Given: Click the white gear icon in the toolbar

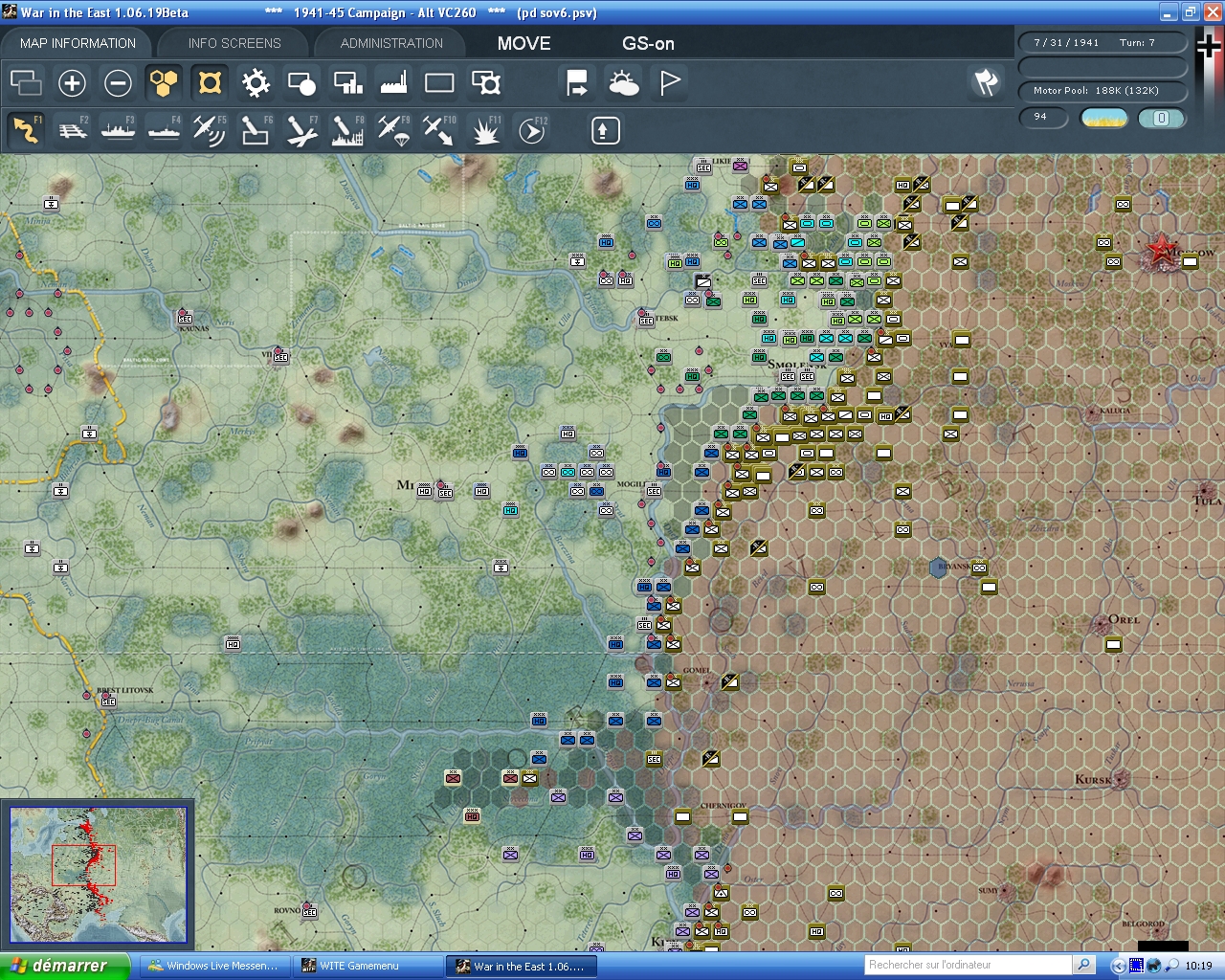Looking at the screenshot, I should (256, 83).
